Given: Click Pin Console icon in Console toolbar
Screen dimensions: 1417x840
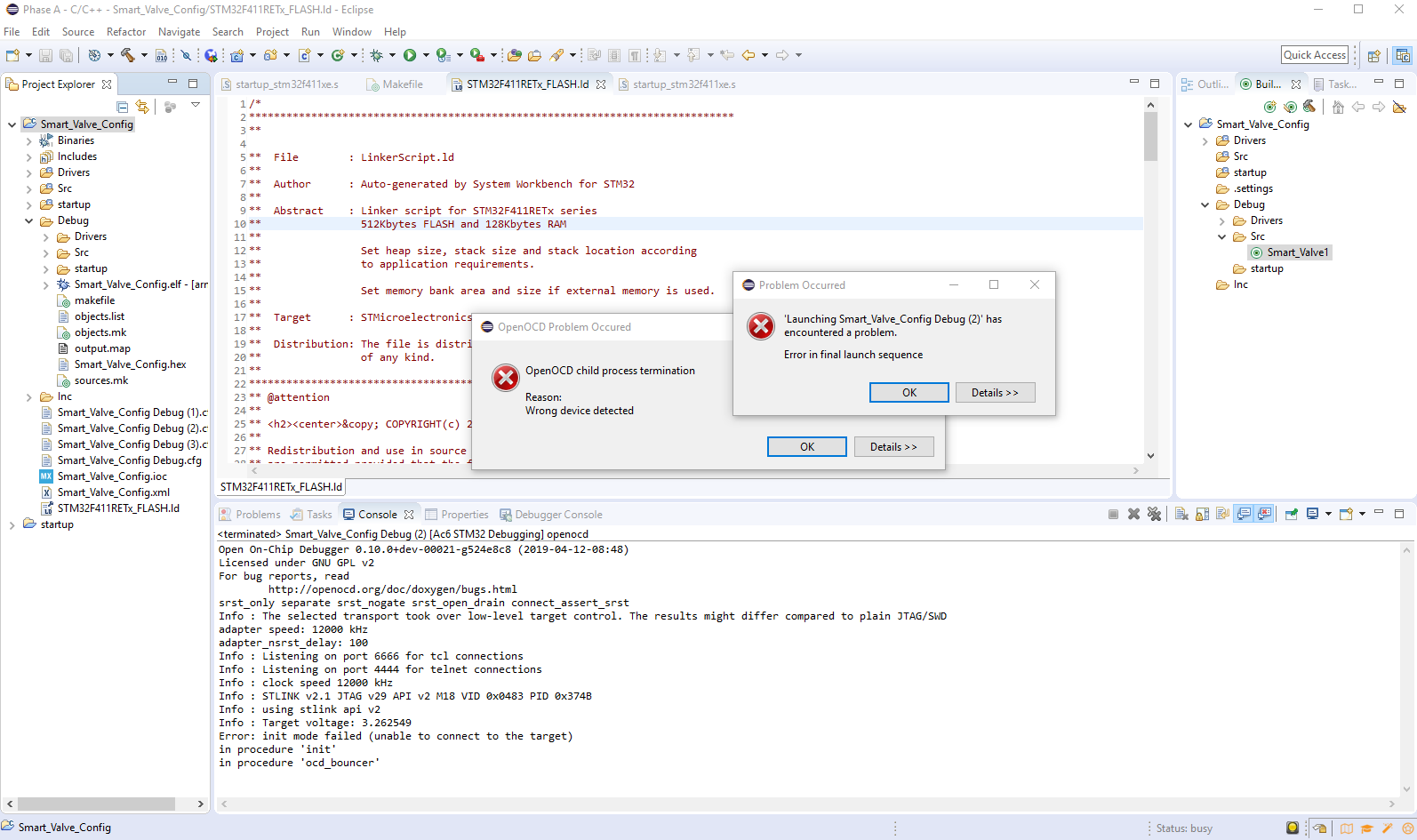Looking at the screenshot, I should pyautogui.click(x=1291, y=514).
